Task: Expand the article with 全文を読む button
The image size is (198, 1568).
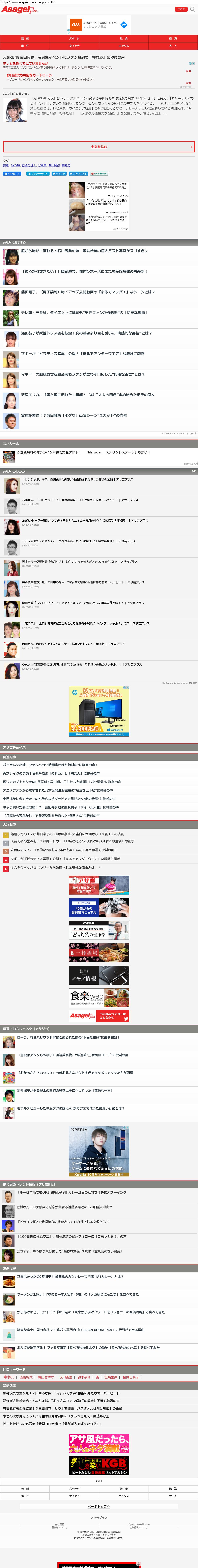Action: point(99,147)
